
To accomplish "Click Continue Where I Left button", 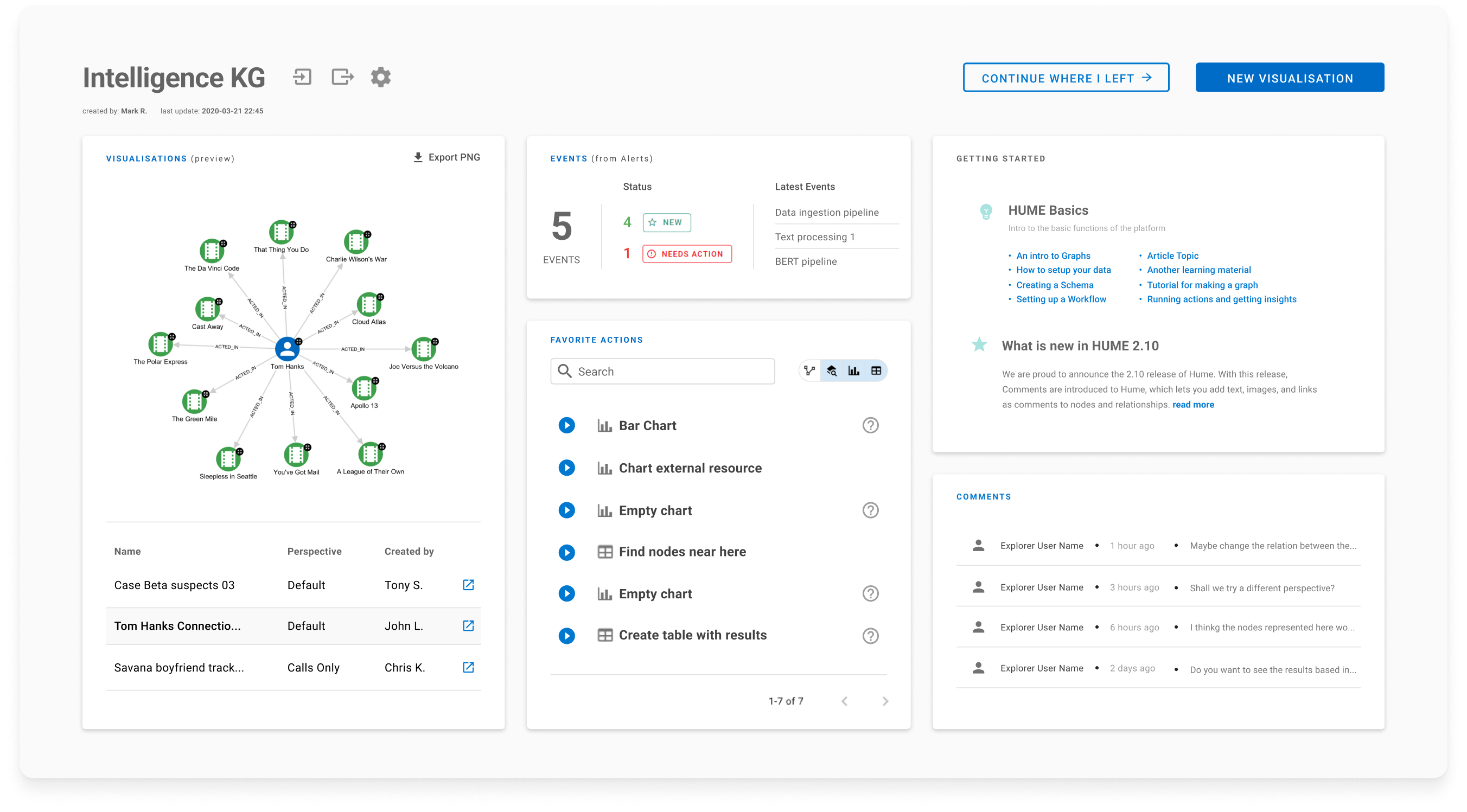I will pyautogui.click(x=1066, y=78).
